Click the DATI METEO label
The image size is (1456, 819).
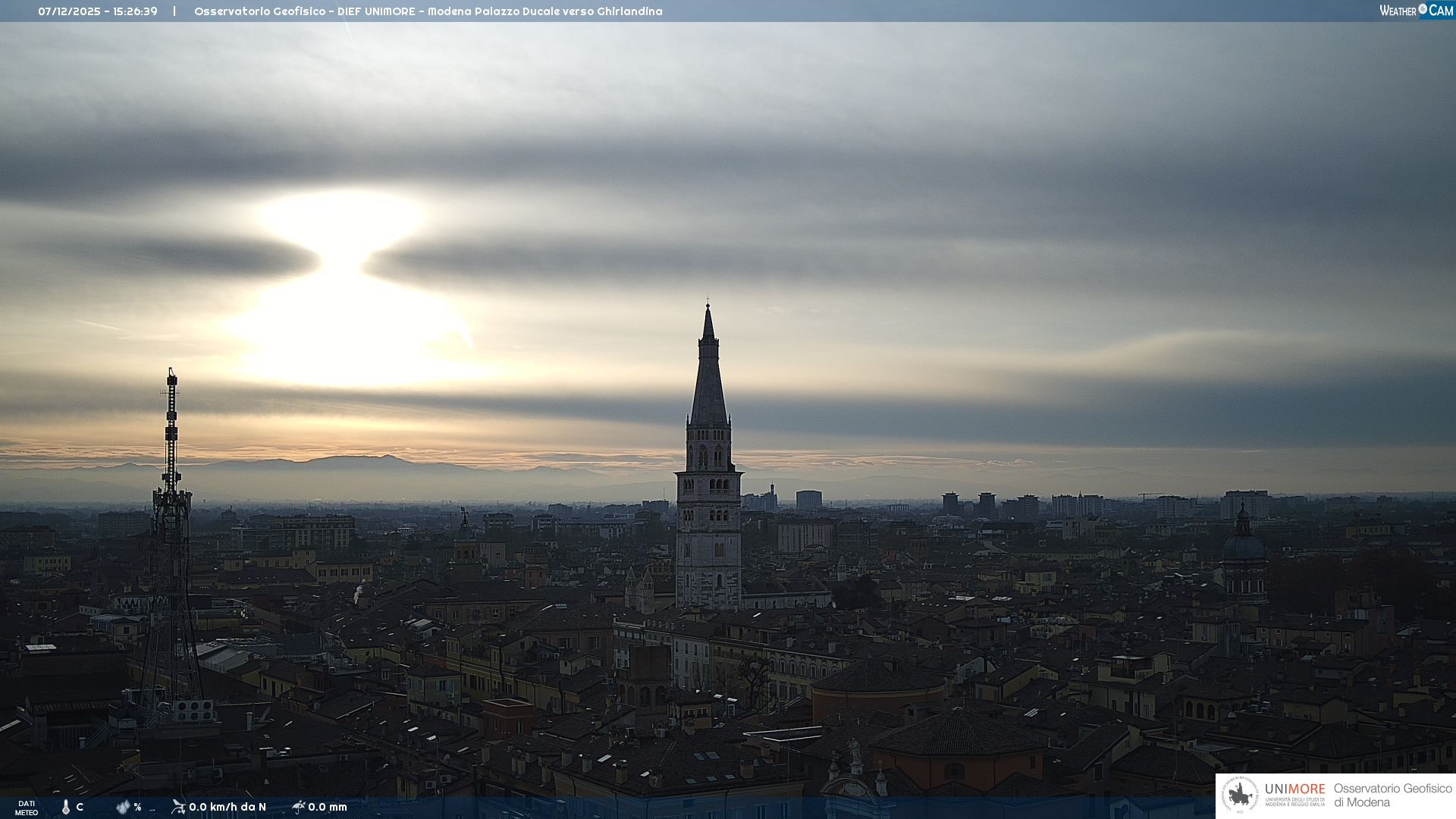27,808
